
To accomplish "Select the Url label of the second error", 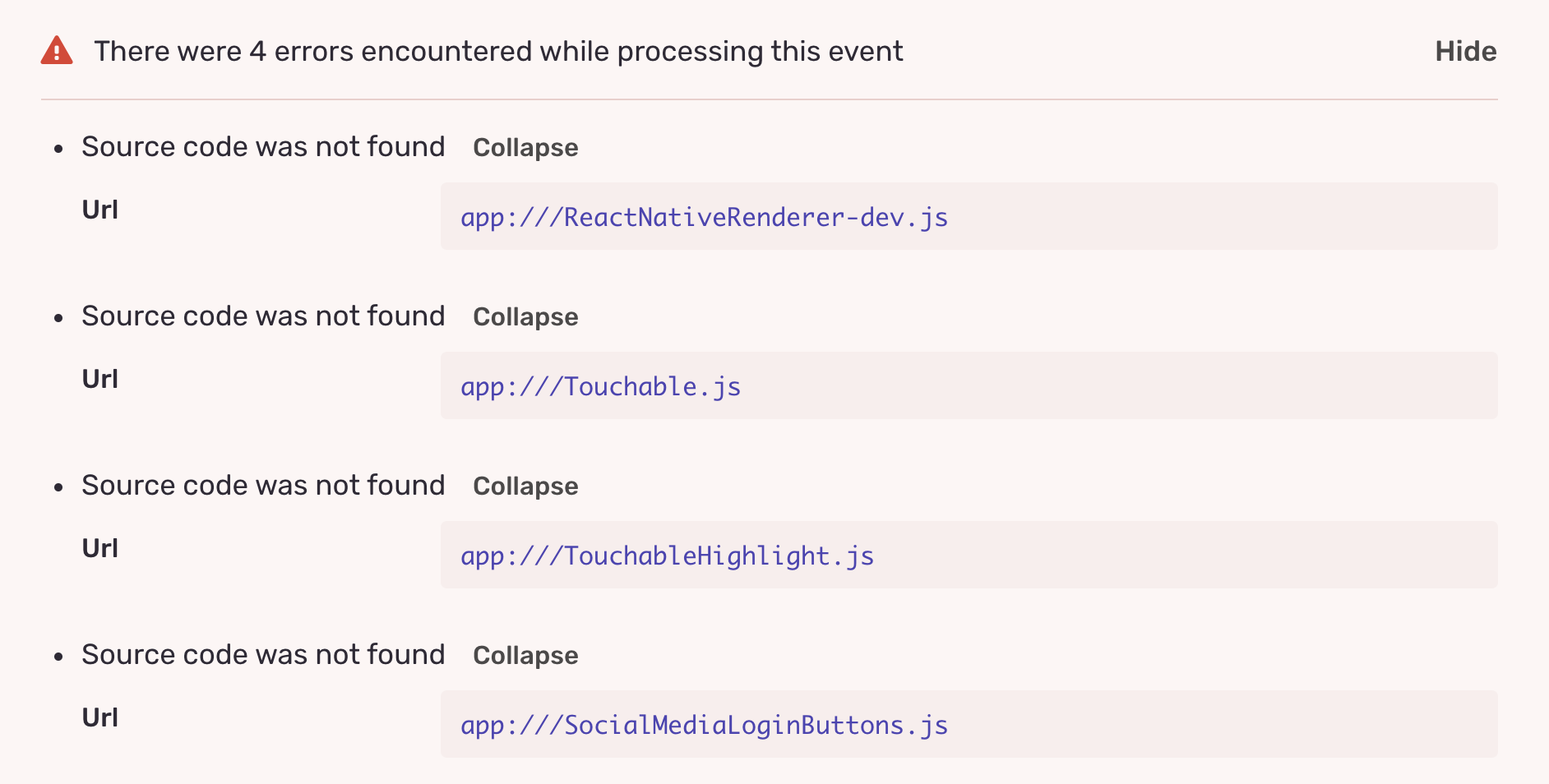I will [x=100, y=378].
